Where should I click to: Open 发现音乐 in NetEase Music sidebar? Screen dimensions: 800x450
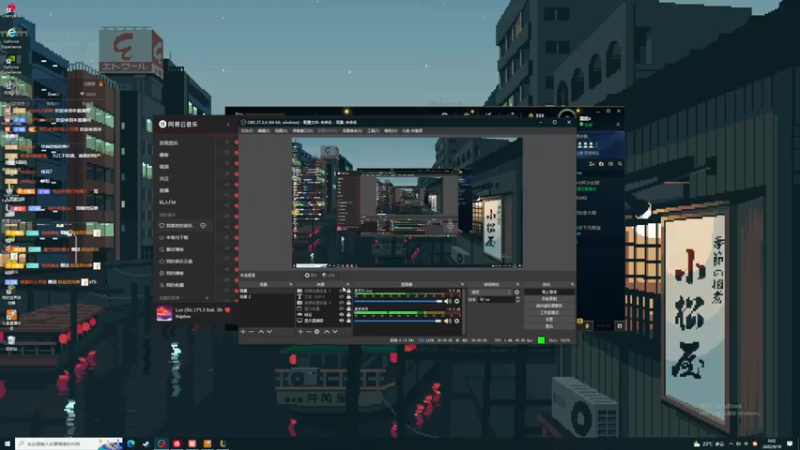169,143
